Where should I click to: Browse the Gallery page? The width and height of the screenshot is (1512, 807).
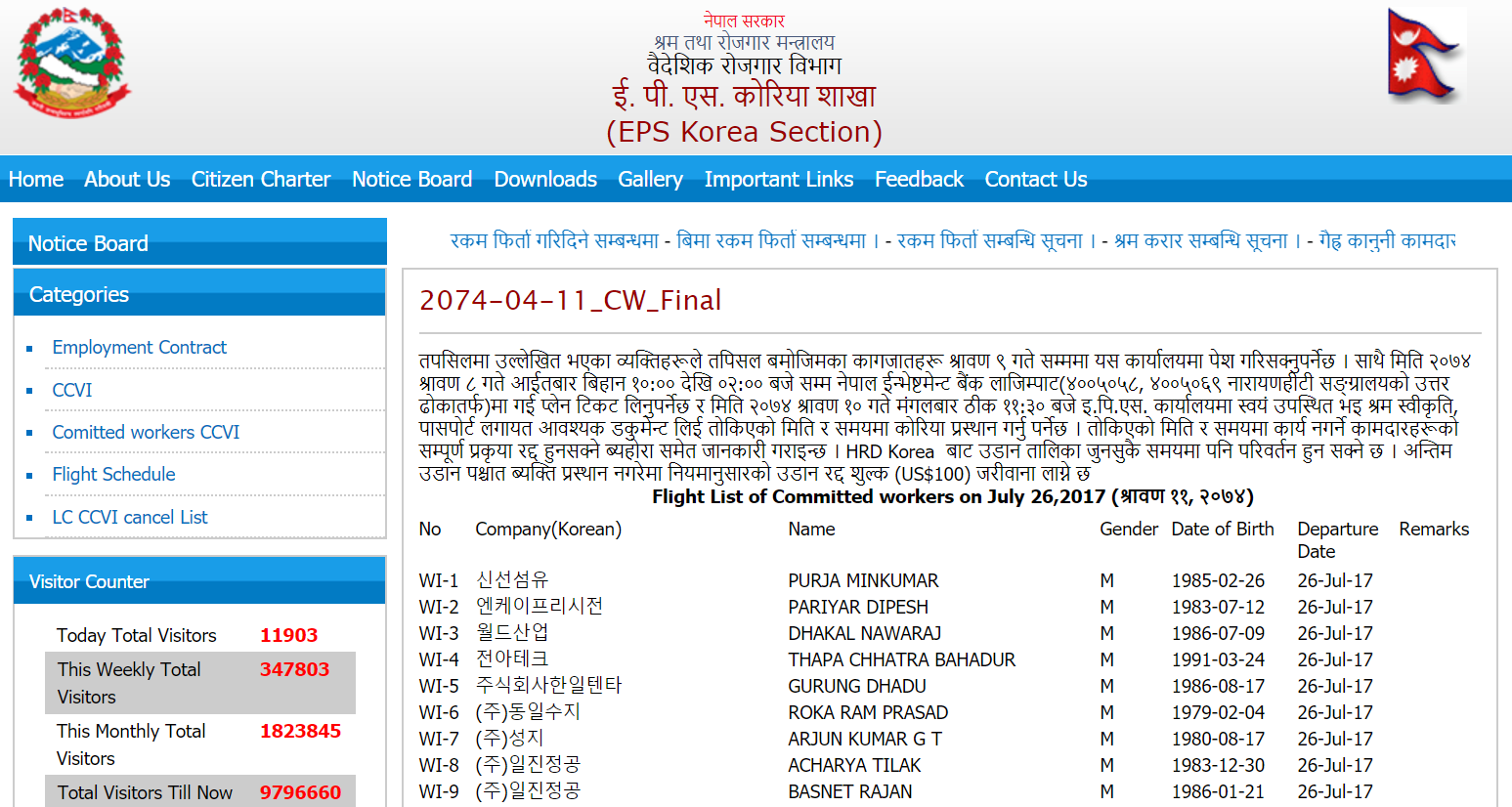click(x=651, y=180)
